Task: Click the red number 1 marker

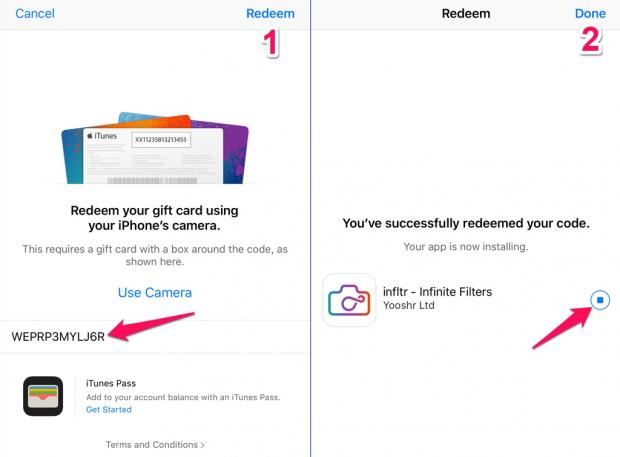Action: tap(270, 43)
